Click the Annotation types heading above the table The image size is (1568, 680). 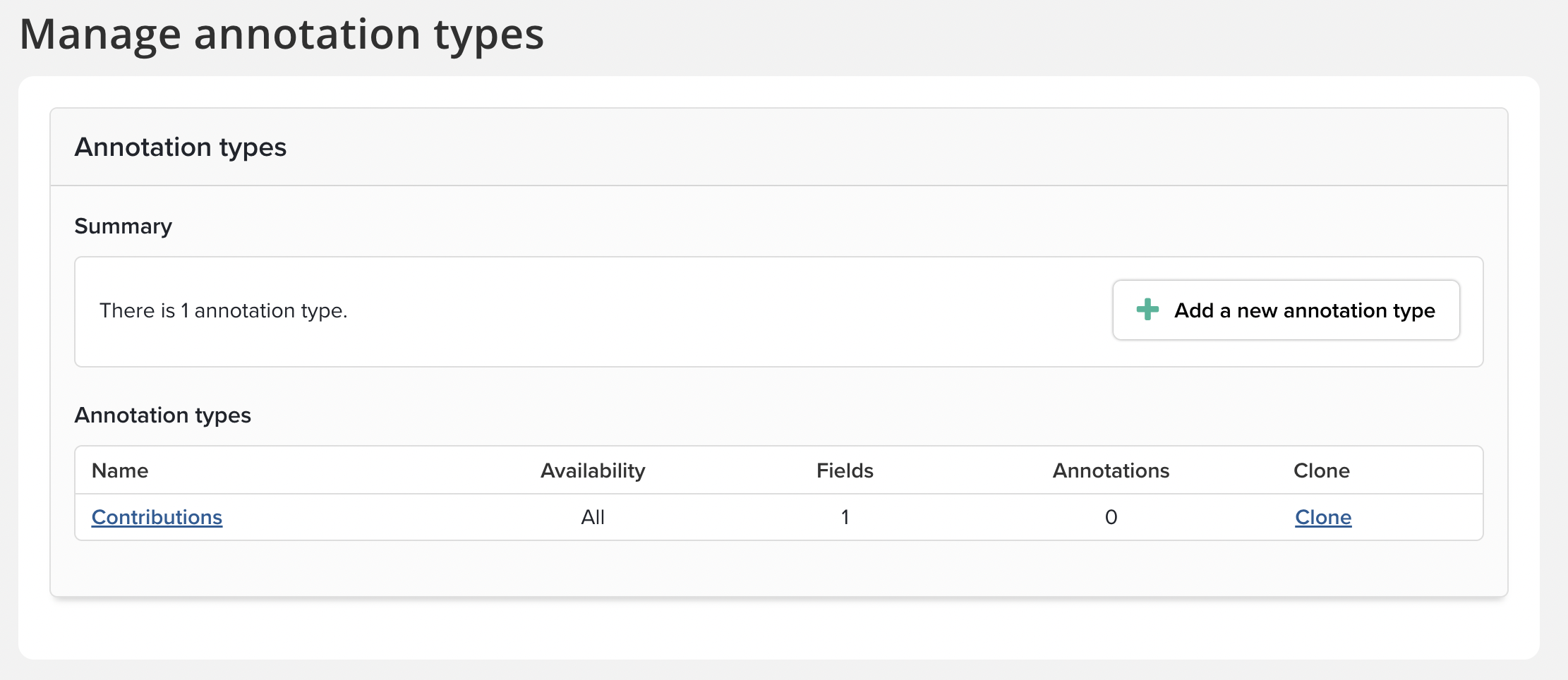[x=163, y=415]
